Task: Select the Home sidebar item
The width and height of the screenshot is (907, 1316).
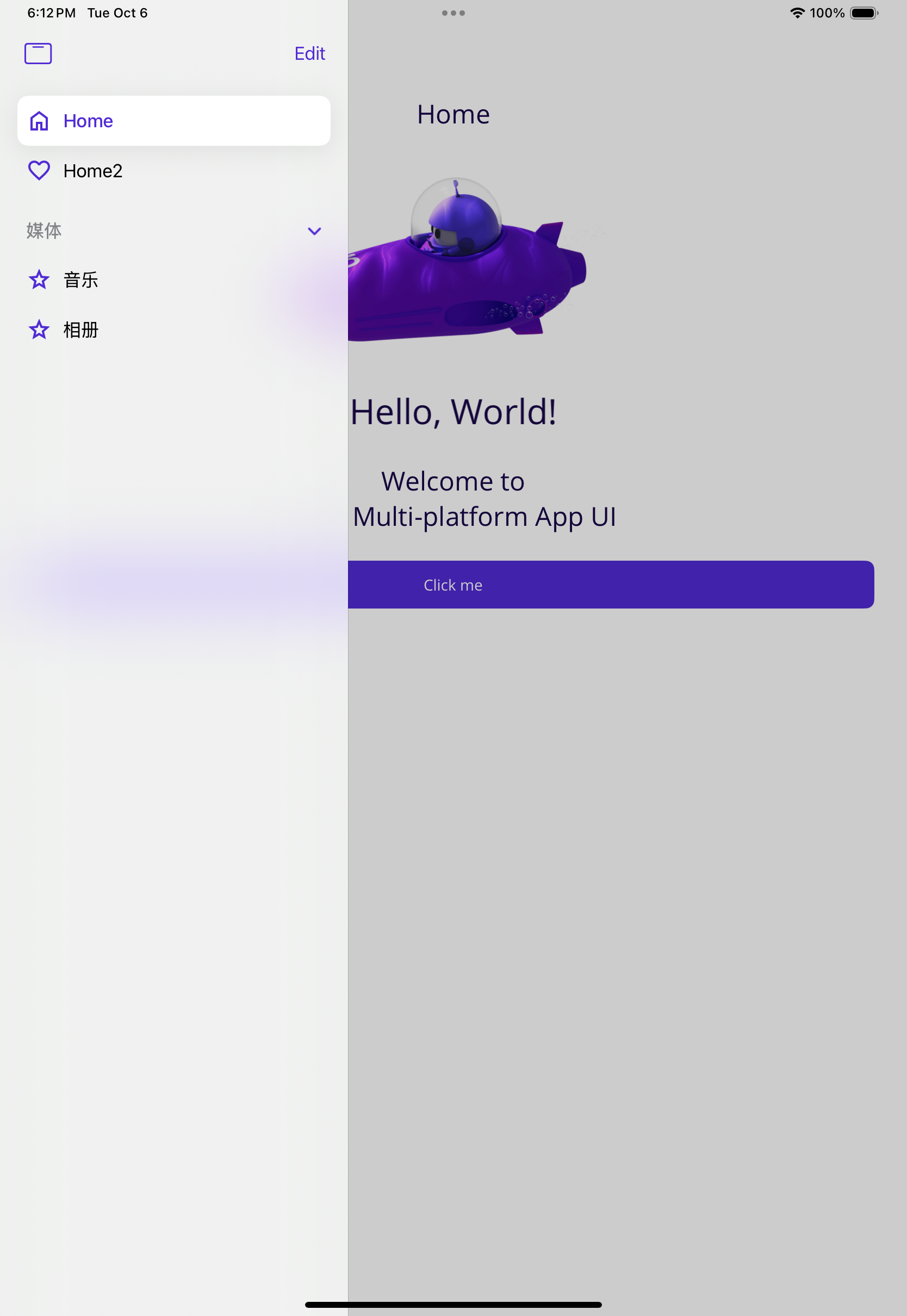Action: click(x=174, y=121)
